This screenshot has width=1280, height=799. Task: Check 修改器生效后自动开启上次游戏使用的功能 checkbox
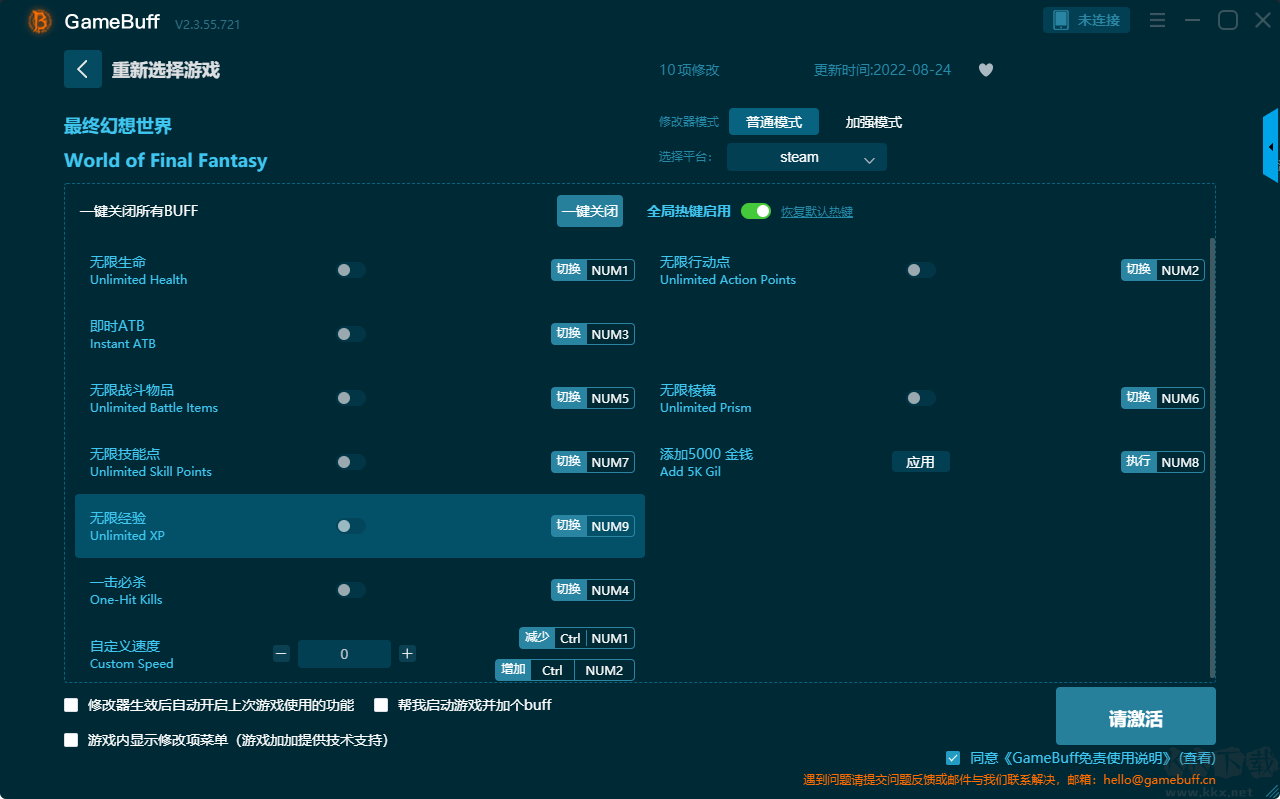[x=71, y=705]
